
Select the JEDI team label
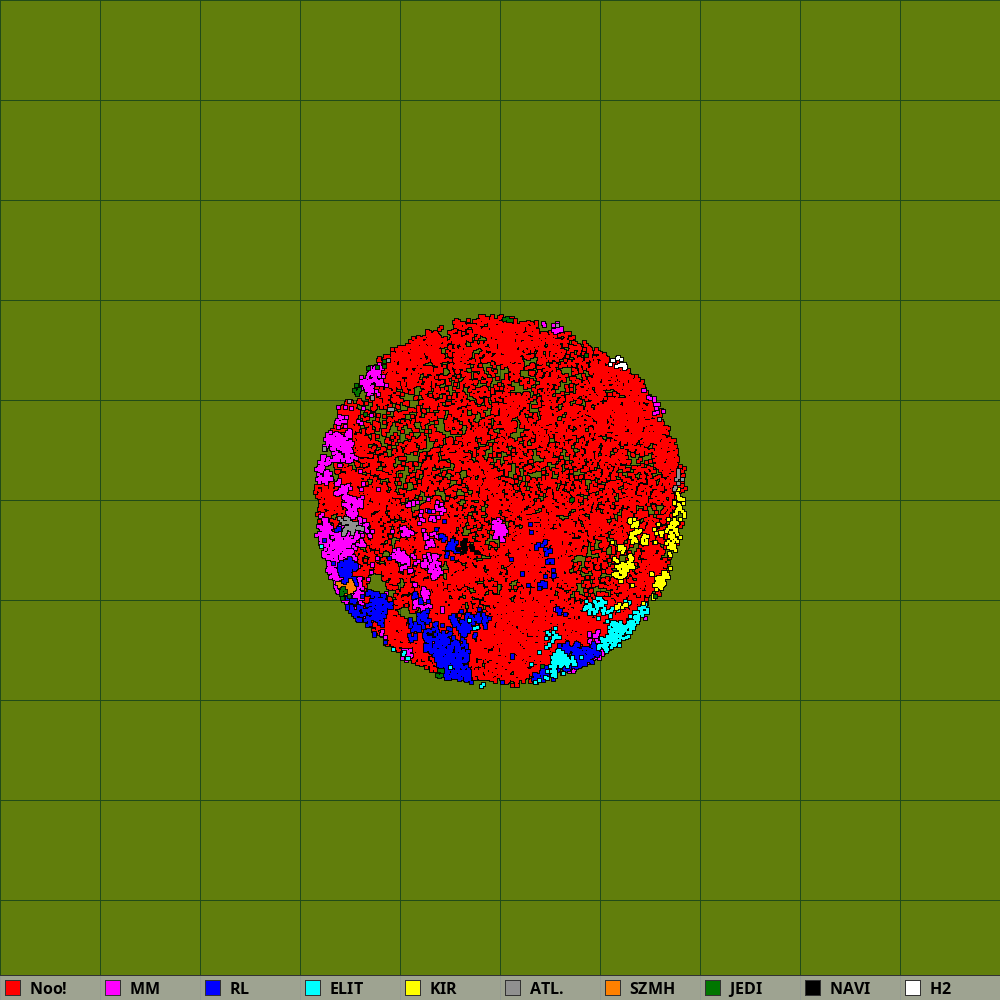click(x=746, y=988)
